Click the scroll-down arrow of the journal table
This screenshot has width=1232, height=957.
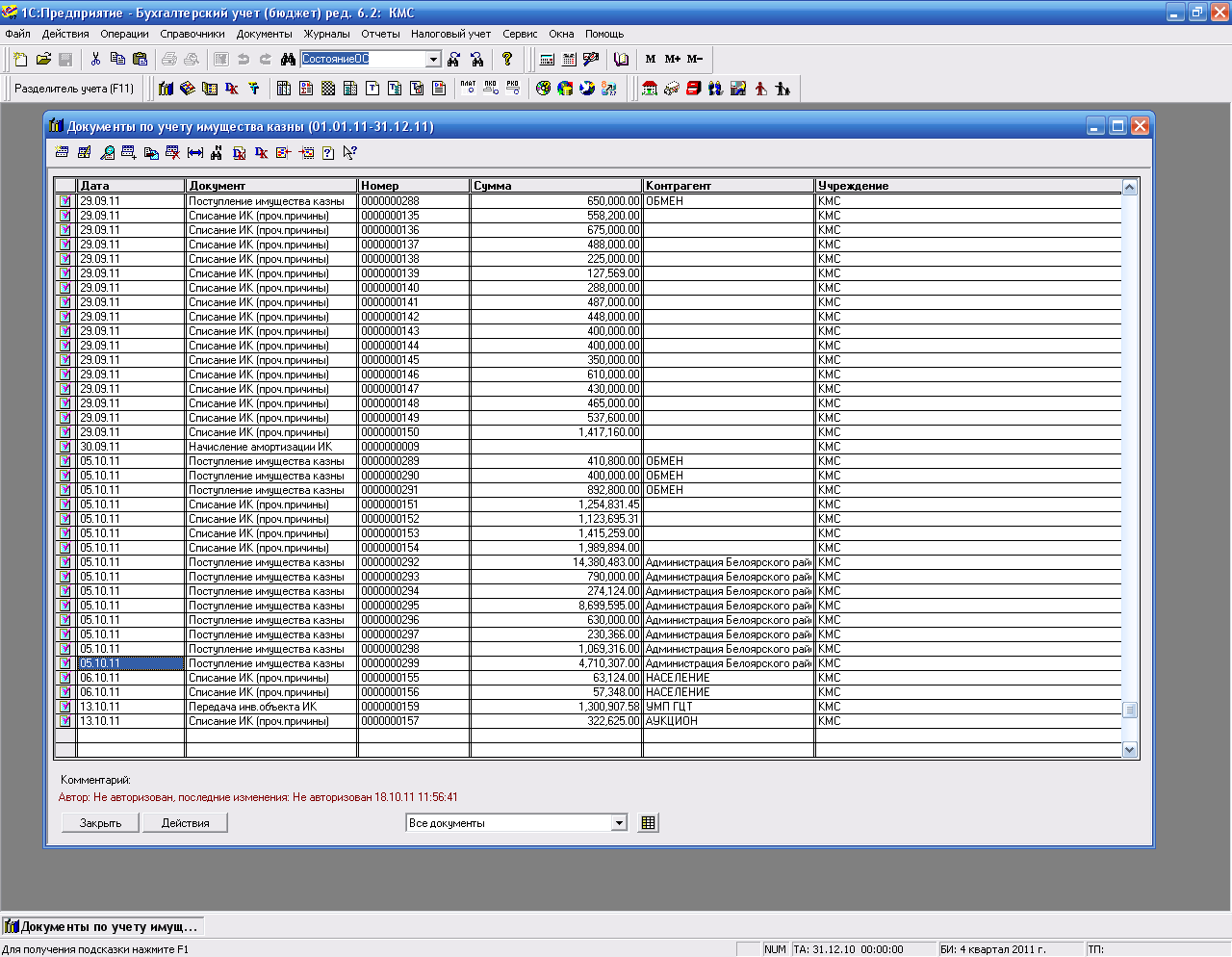click(1130, 750)
